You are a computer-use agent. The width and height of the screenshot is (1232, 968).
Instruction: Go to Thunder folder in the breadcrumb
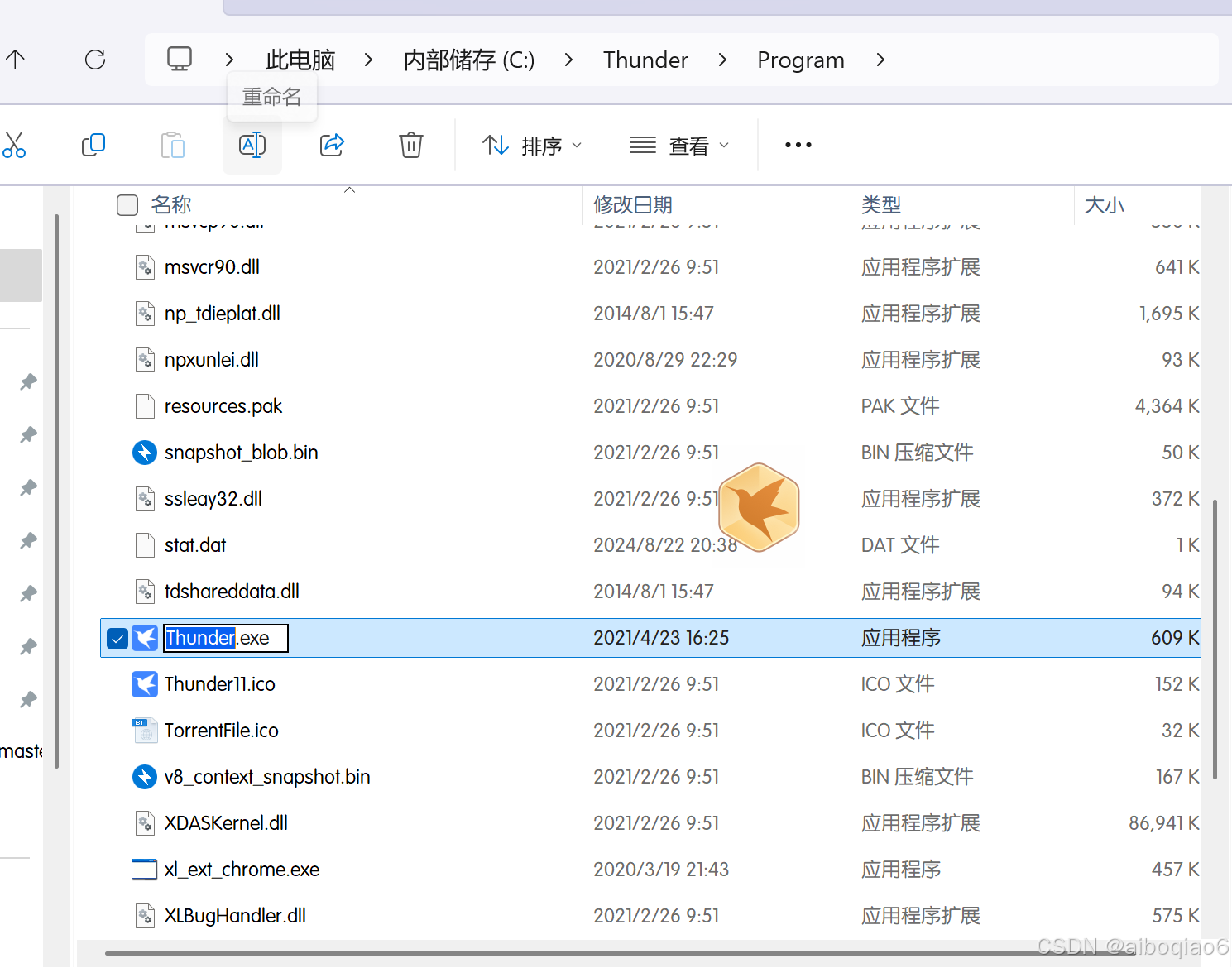645,60
